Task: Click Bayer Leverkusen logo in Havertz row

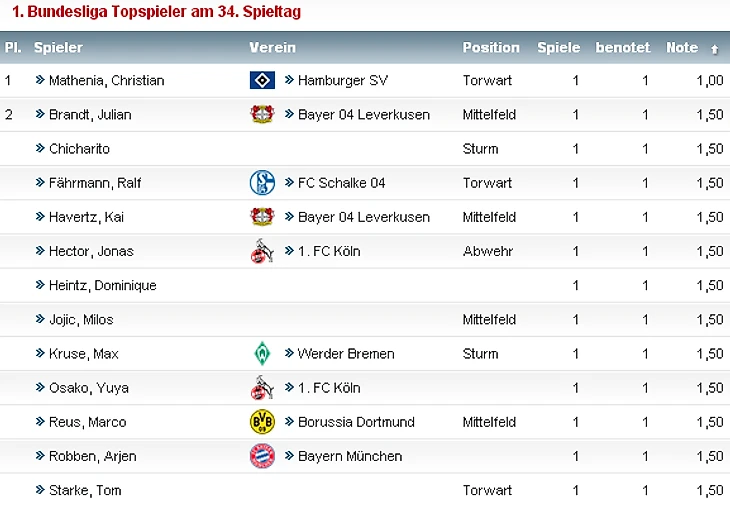Action: [x=261, y=217]
